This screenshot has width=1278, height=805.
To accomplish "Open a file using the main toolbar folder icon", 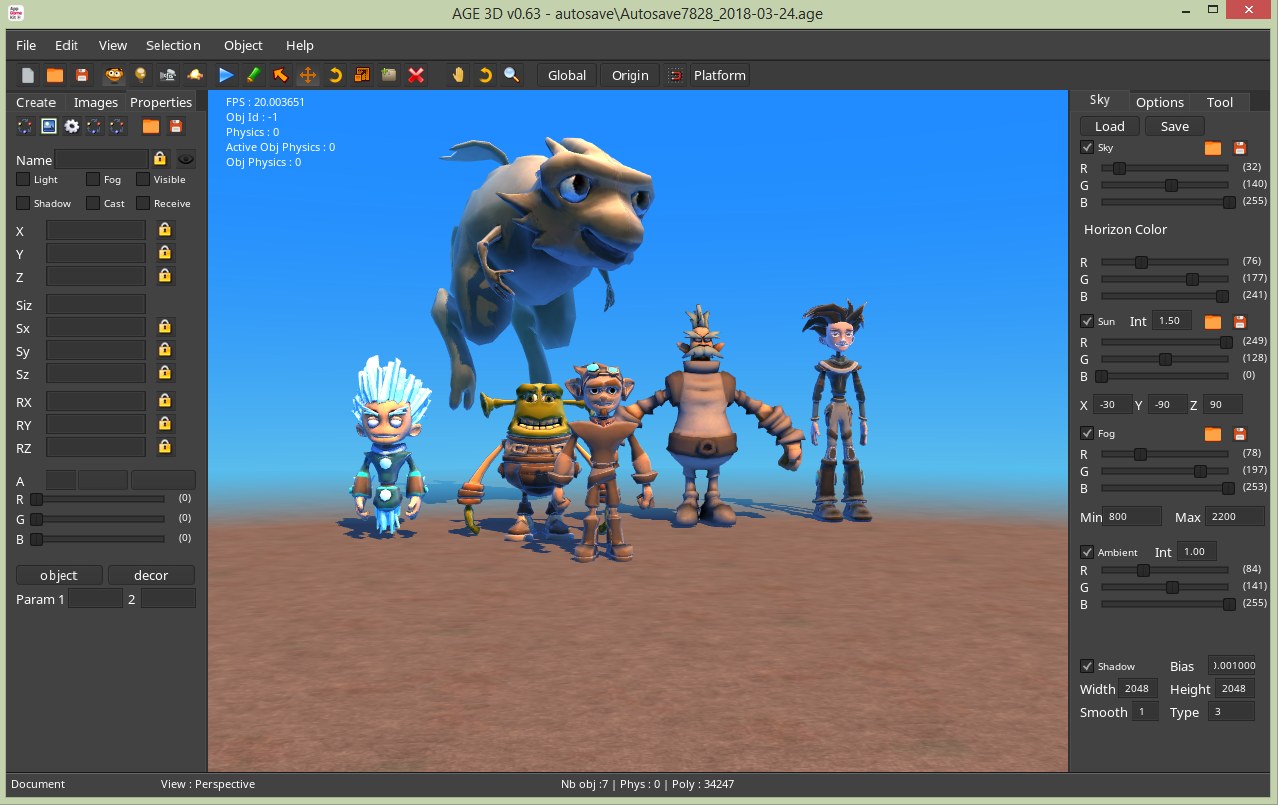I will (55, 75).
